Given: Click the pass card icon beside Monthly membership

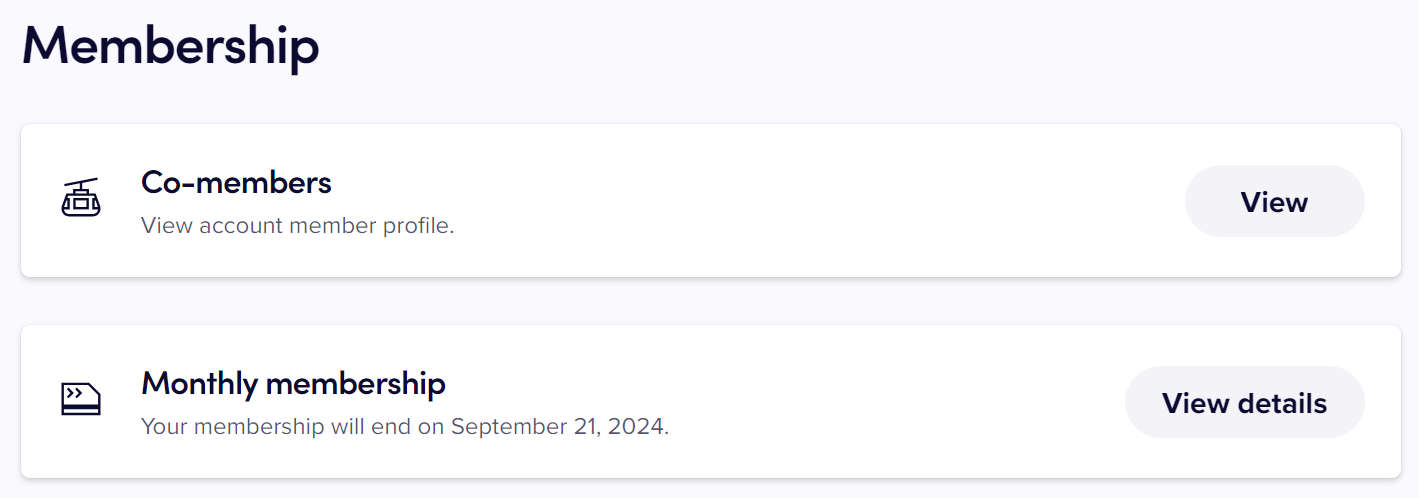Looking at the screenshot, I should pos(81,399).
